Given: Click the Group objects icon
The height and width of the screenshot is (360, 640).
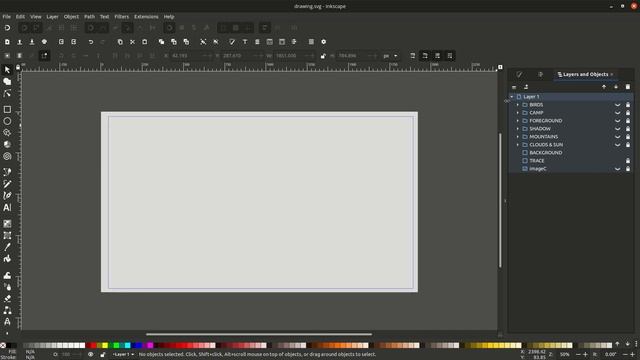Looking at the screenshot, I should coord(203,42).
